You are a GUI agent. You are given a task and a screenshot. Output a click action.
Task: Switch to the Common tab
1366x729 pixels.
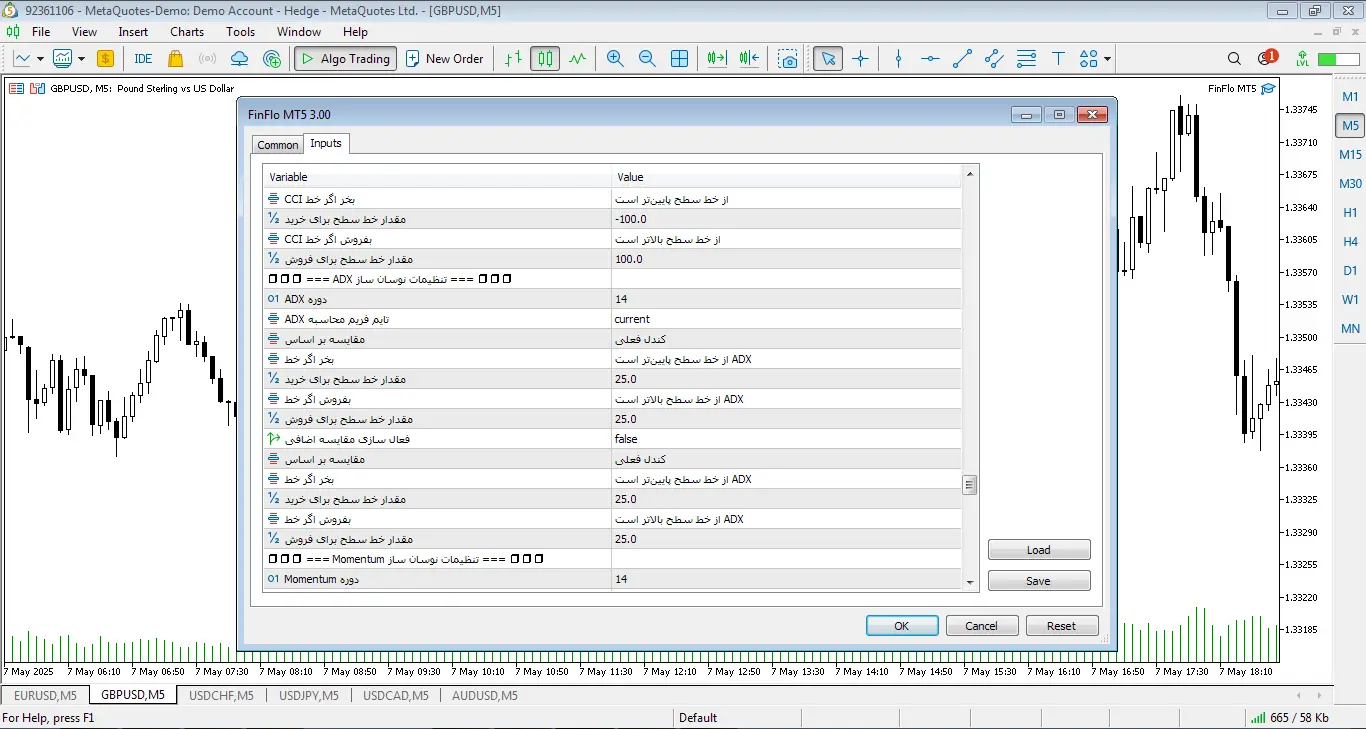coord(278,145)
